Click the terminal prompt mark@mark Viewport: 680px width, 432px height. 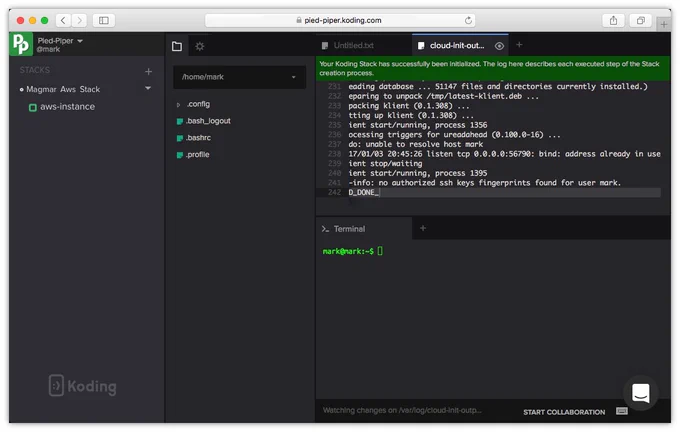[348, 251]
